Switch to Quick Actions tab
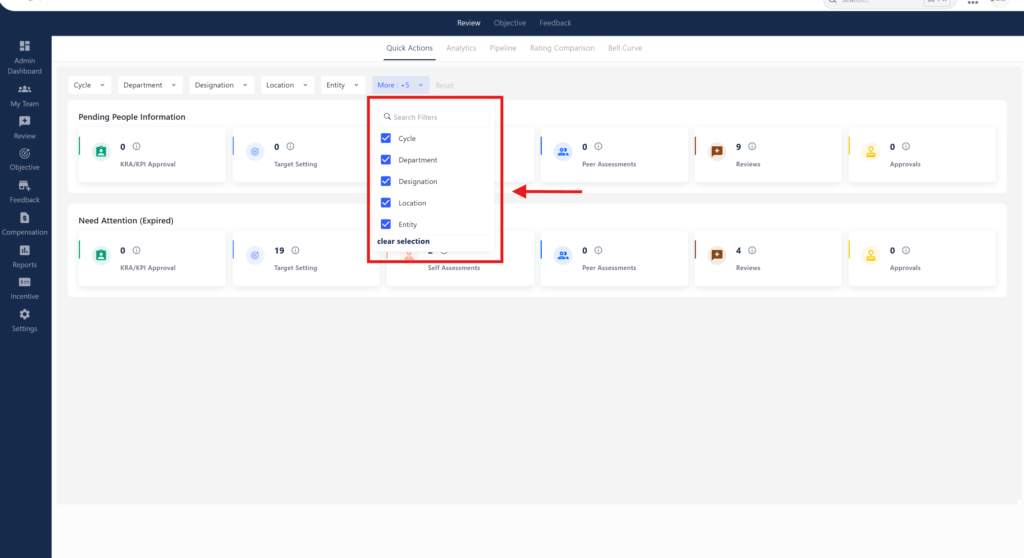 pos(409,48)
